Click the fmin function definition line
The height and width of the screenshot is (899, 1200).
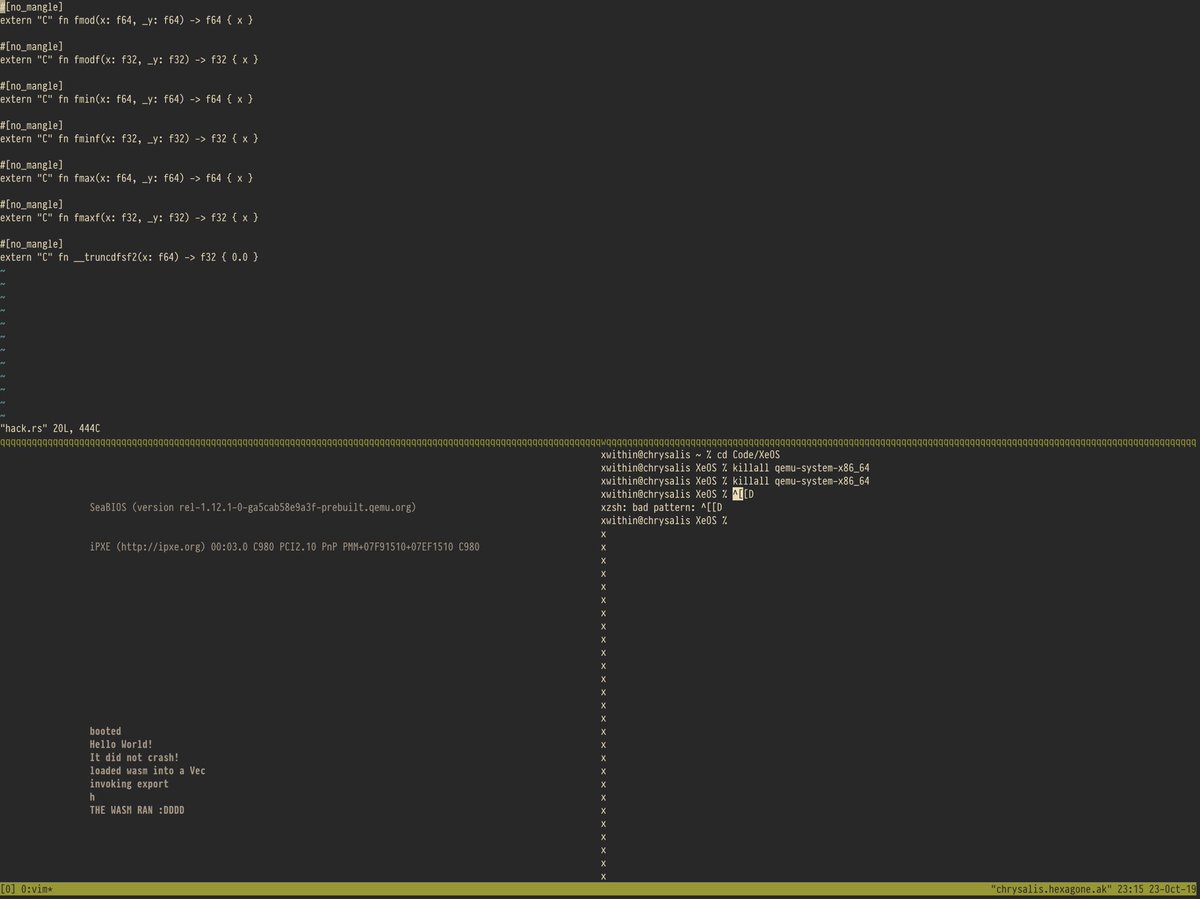[126, 99]
